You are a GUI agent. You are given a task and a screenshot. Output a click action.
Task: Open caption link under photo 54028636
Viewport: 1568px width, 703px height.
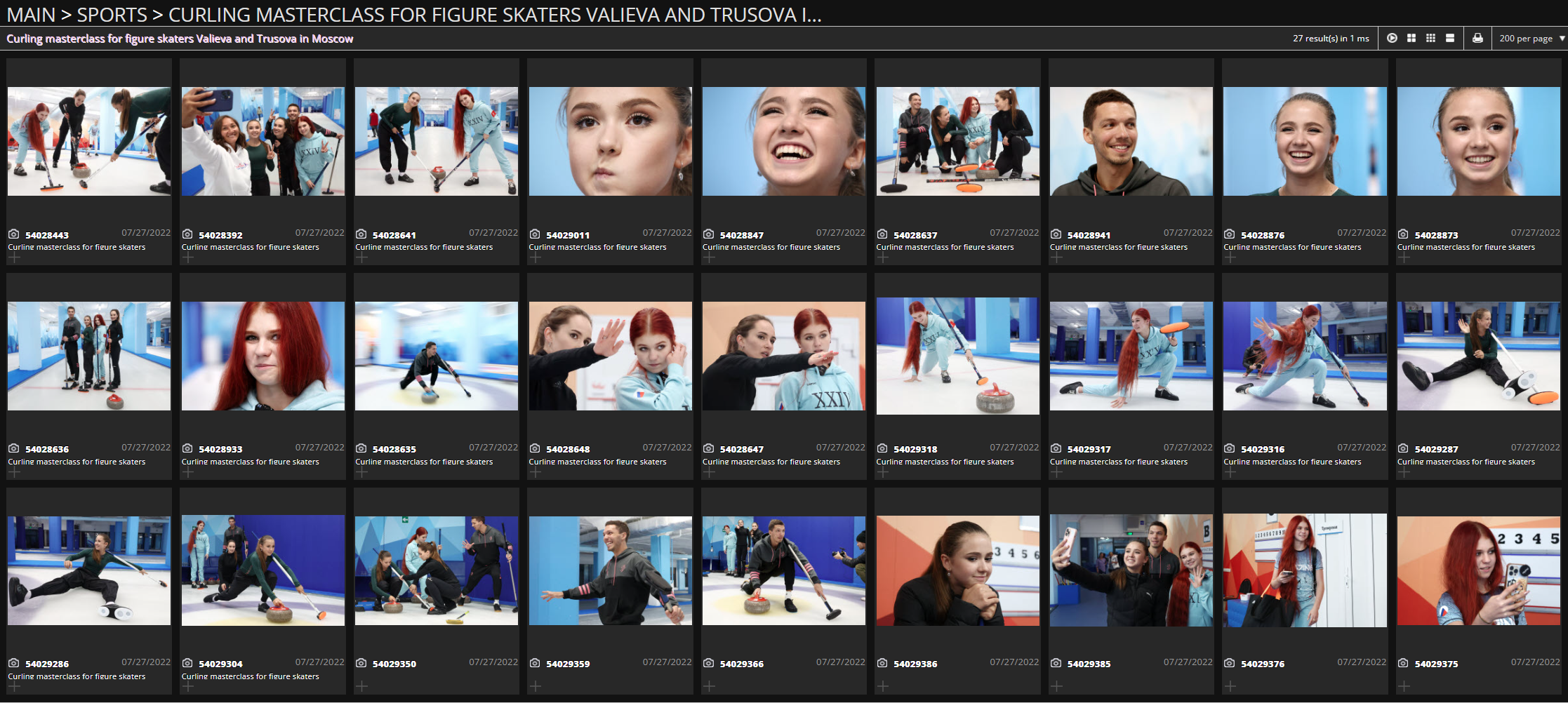[x=77, y=462]
